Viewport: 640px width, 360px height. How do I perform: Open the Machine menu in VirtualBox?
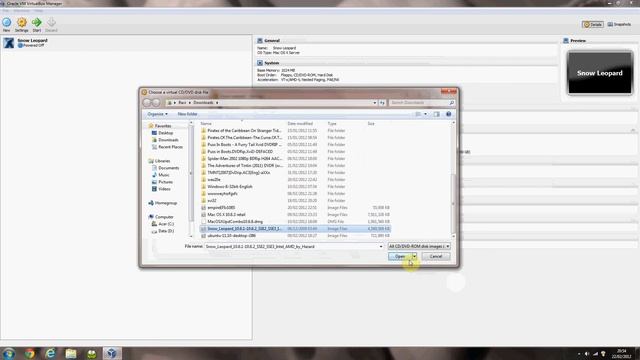tap(22, 11)
